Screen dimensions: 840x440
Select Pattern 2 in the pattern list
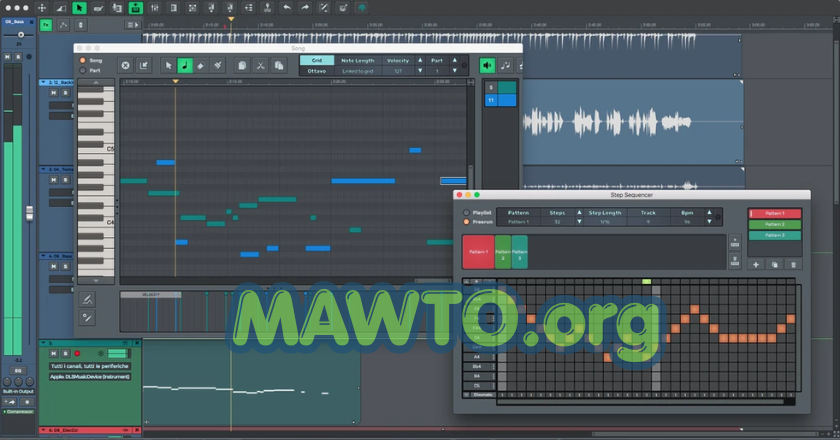click(x=775, y=225)
